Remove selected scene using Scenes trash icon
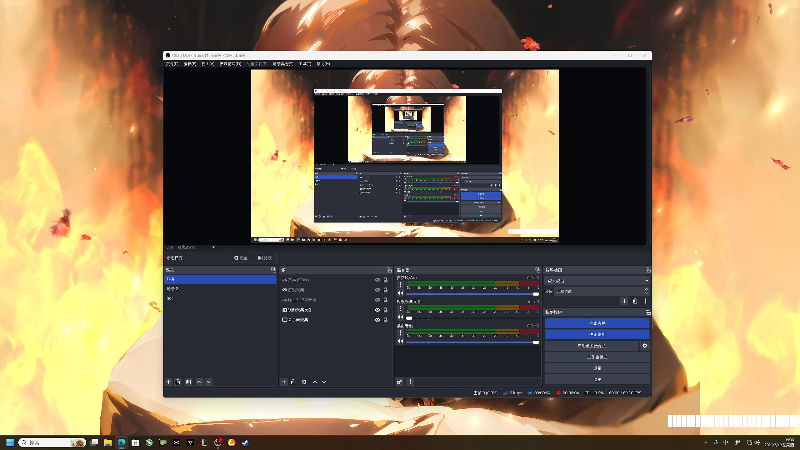The height and width of the screenshot is (450, 800). pyautogui.click(x=179, y=382)
